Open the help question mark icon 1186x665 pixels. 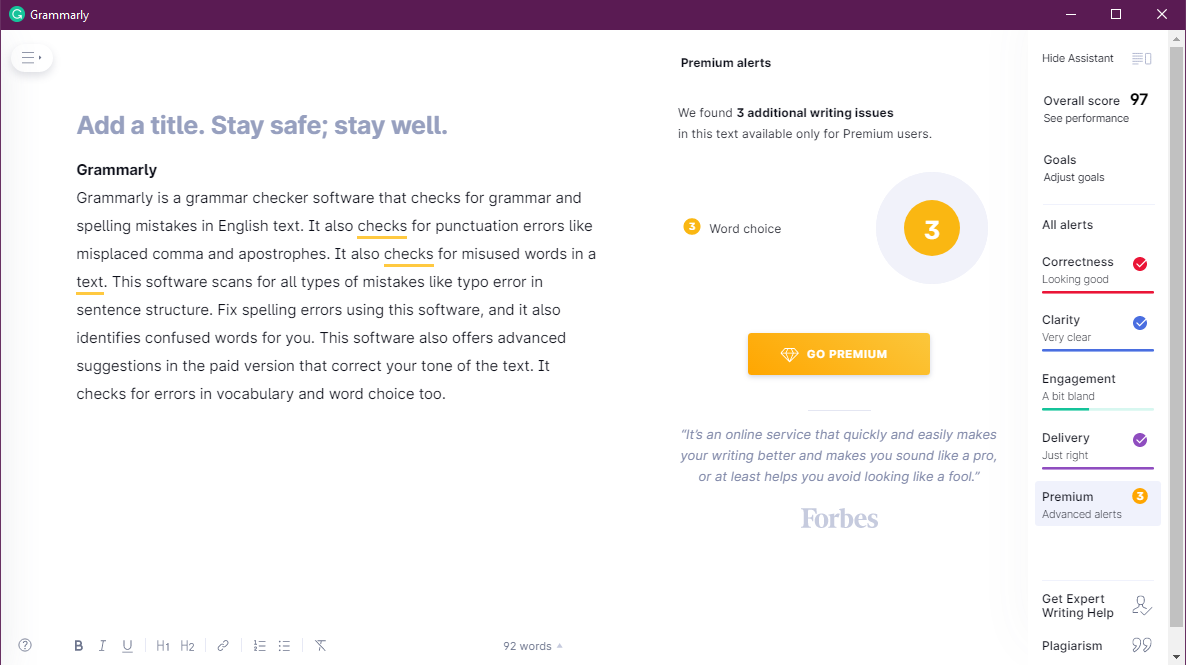click(25, 646)
